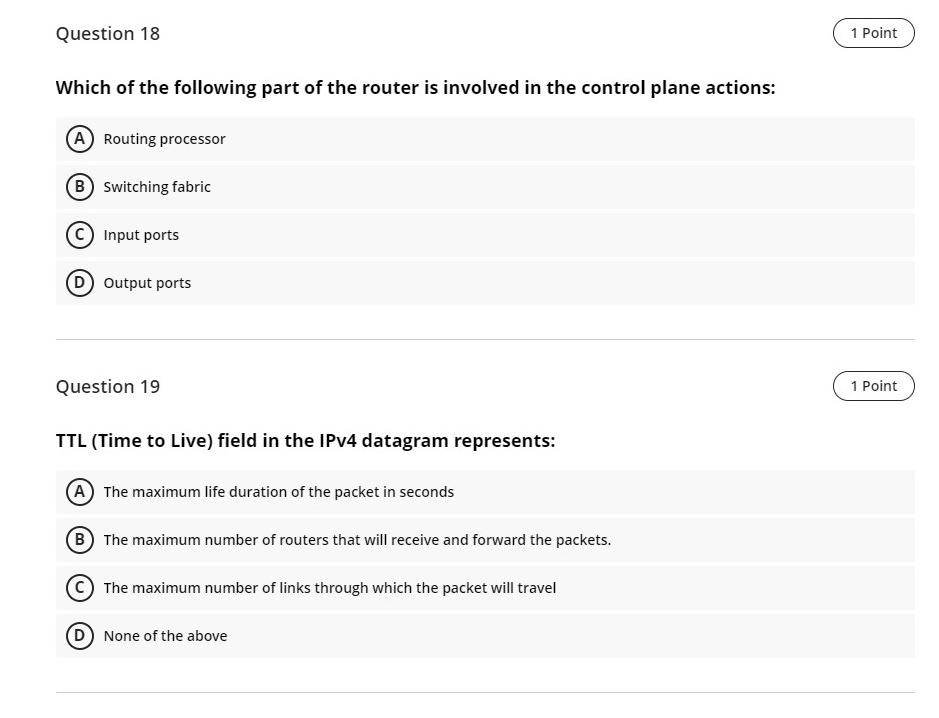Click the Output ports answer row
The width and height of the screenshot is (939, 718).
[485, 283]
